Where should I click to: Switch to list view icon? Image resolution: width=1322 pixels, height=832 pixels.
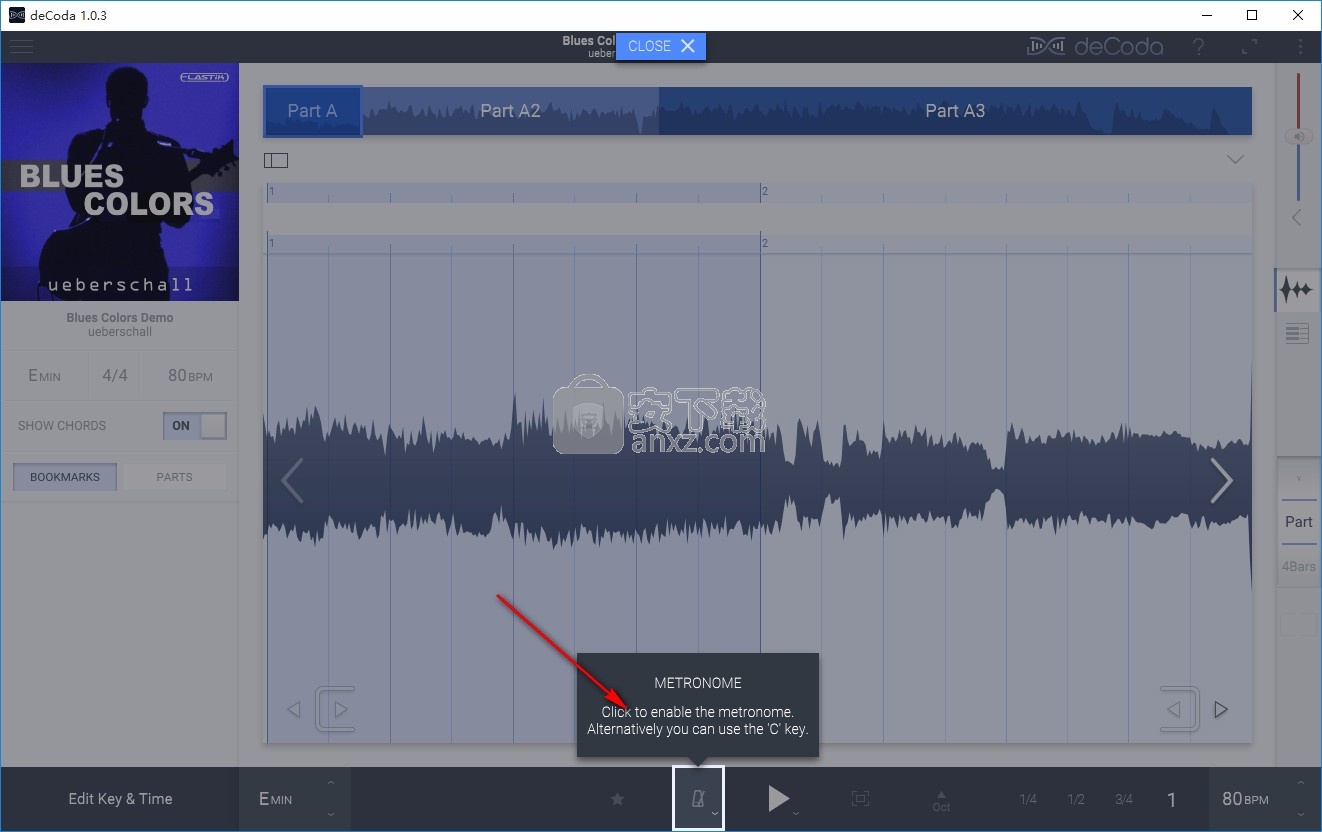(1296, 334)
